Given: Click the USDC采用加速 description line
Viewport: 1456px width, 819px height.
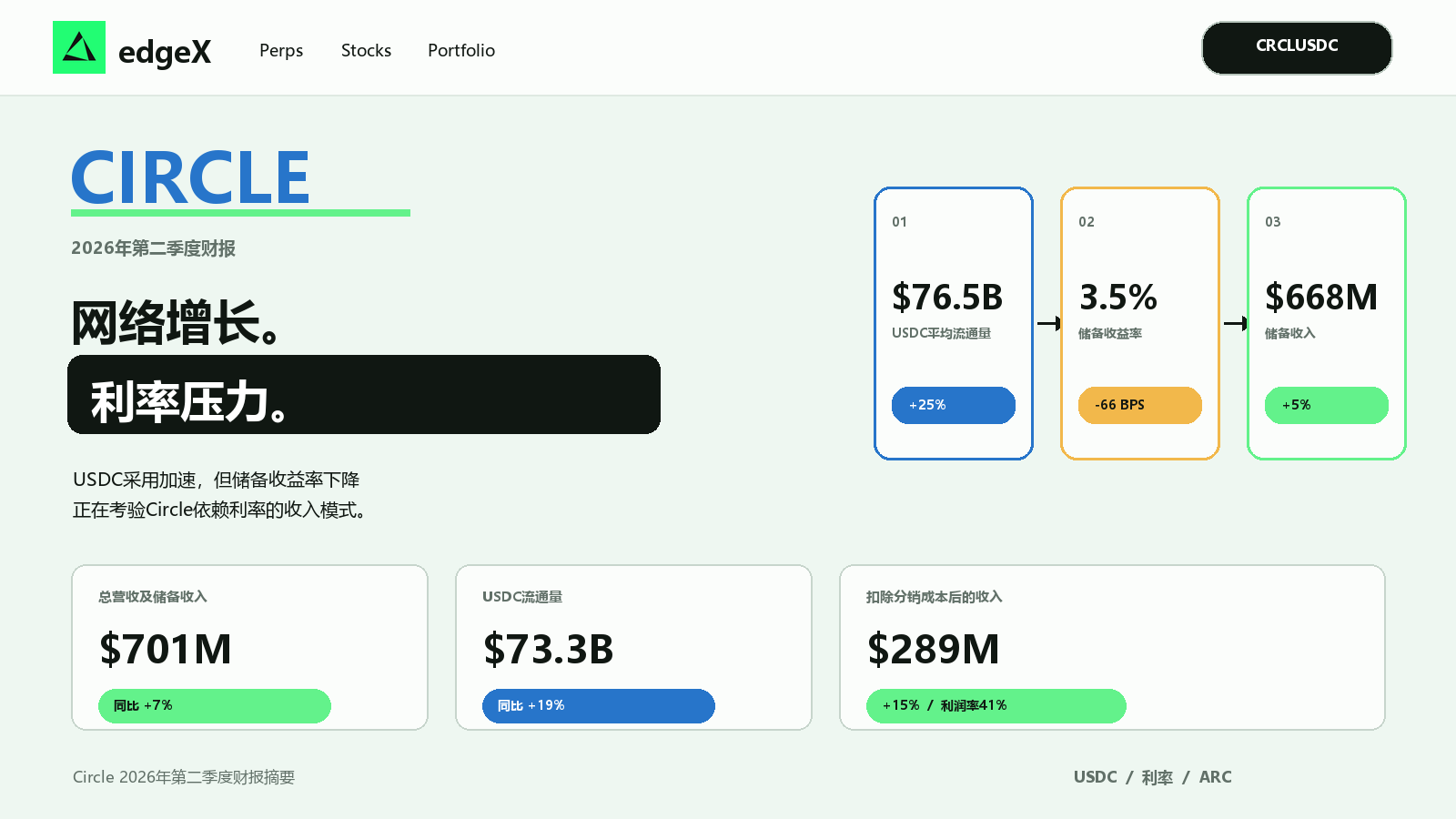Looking at the screenshot, I should click(x=217, y=480).
